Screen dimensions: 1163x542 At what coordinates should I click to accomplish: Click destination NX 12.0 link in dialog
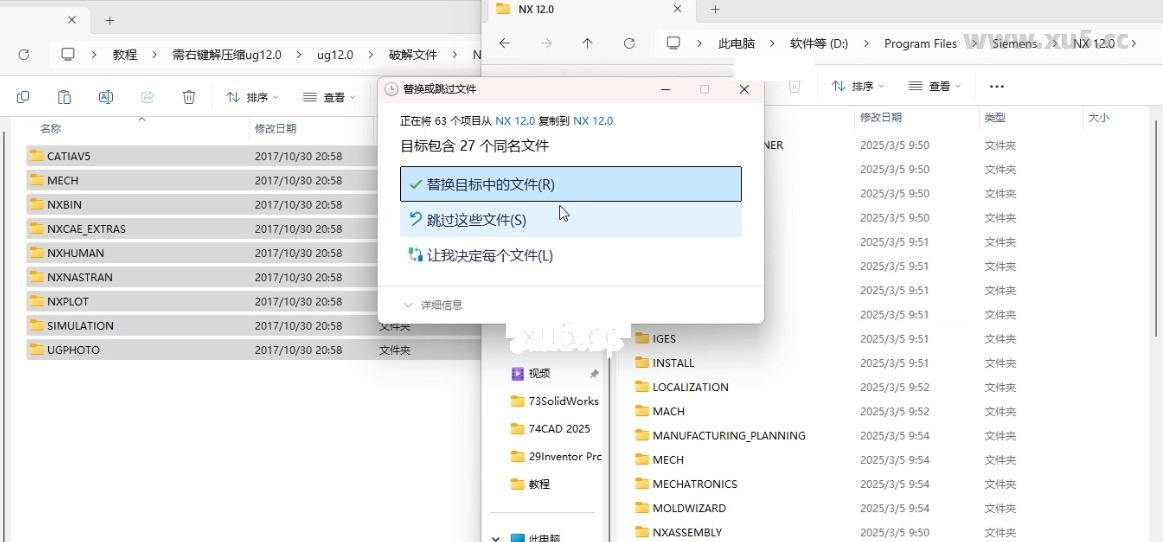coord(593,120)
